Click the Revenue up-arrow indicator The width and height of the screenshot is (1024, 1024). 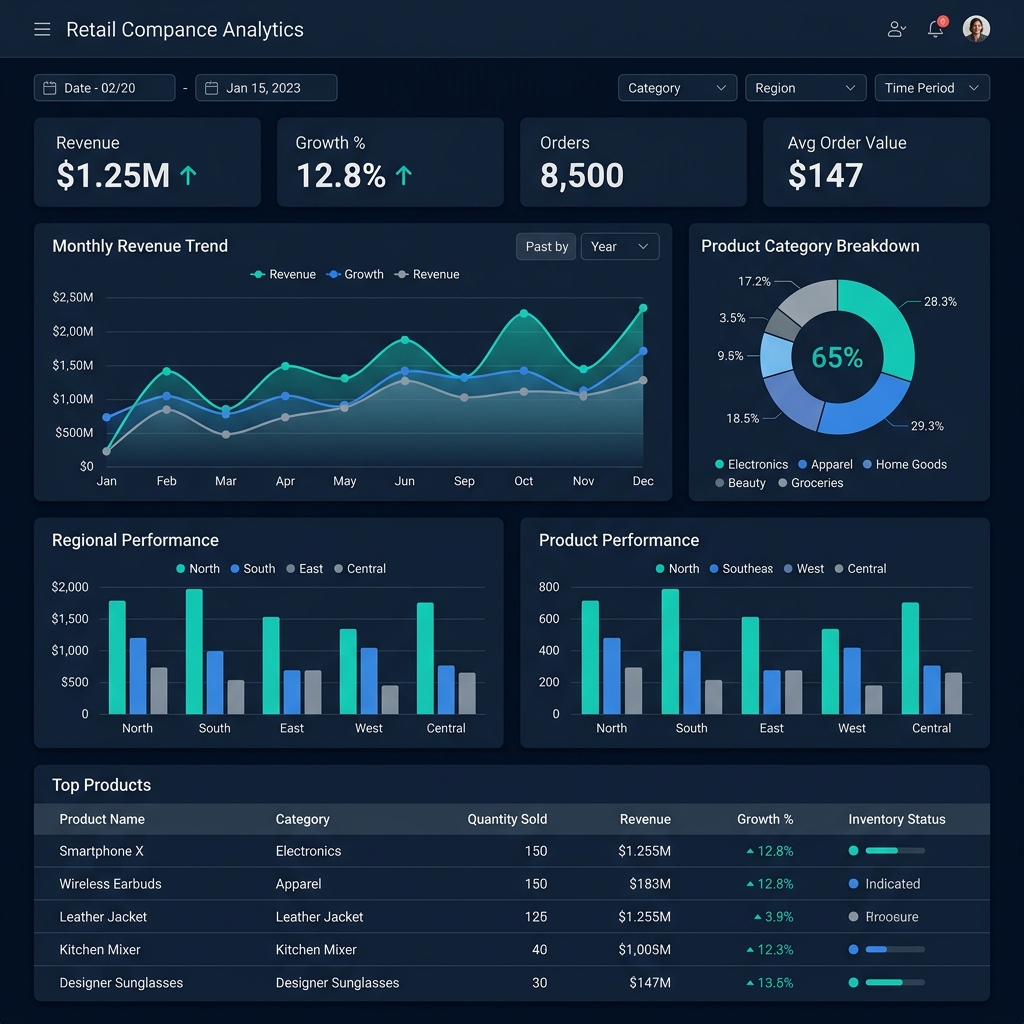coord(188,175)
